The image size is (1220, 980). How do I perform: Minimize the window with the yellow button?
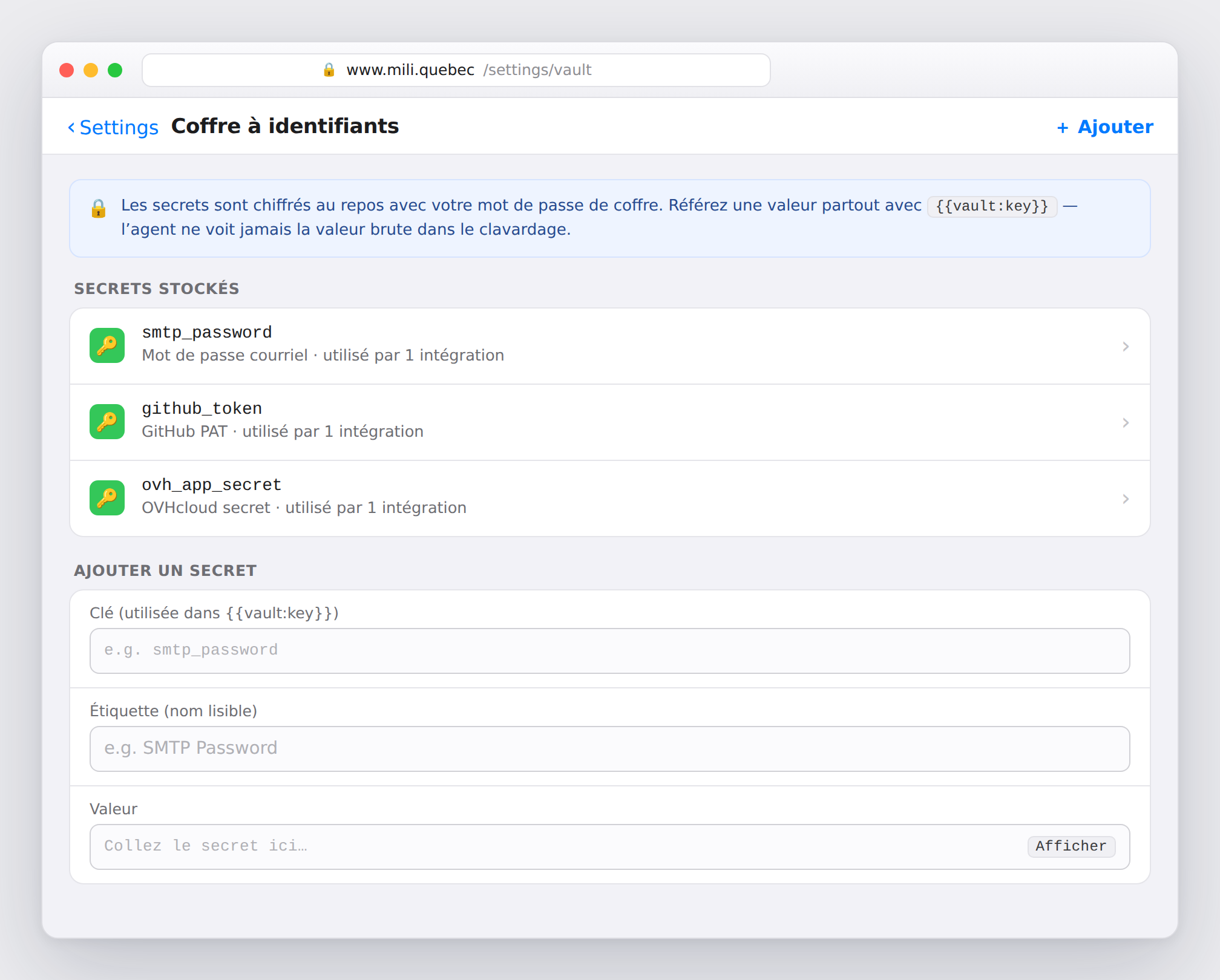pos(91,70)
